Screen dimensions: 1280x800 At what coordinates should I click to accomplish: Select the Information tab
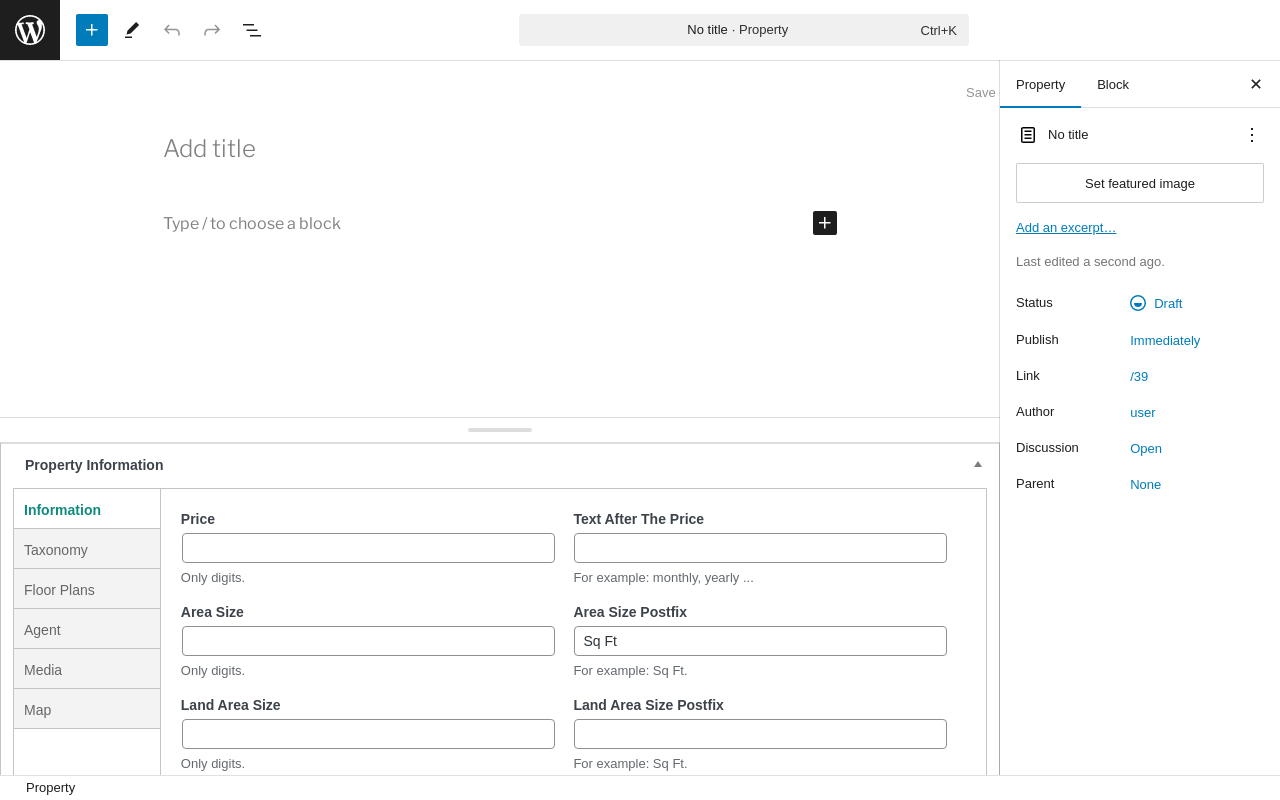point(87,509)
